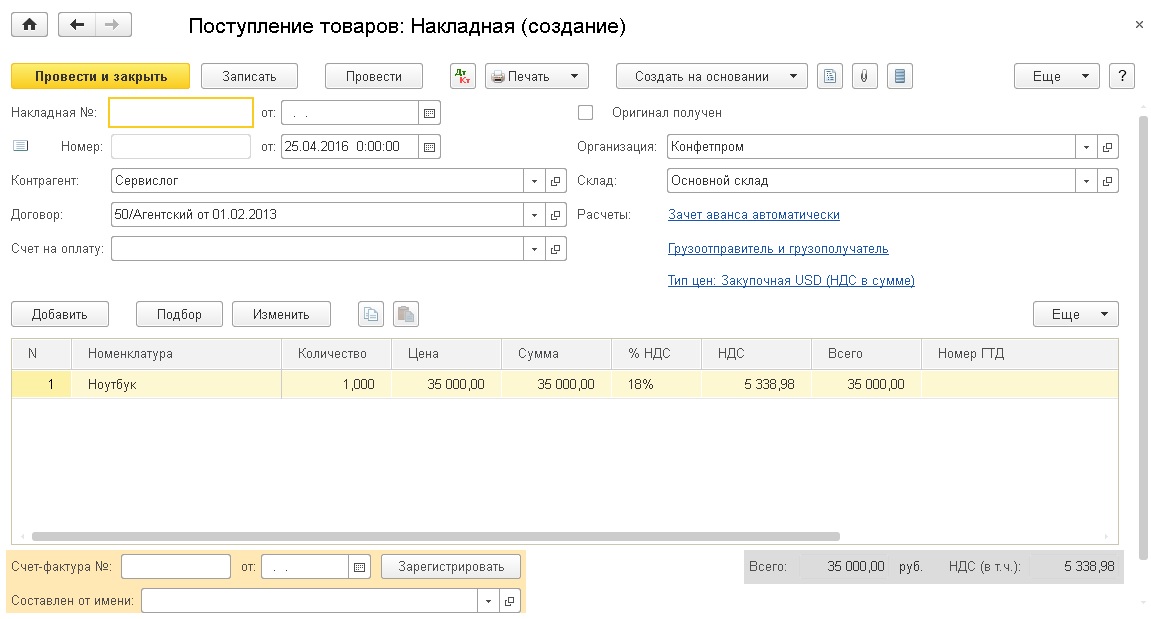Open calendar for Счет-фактура date
1151x619 pixels.
click(360, 567)
